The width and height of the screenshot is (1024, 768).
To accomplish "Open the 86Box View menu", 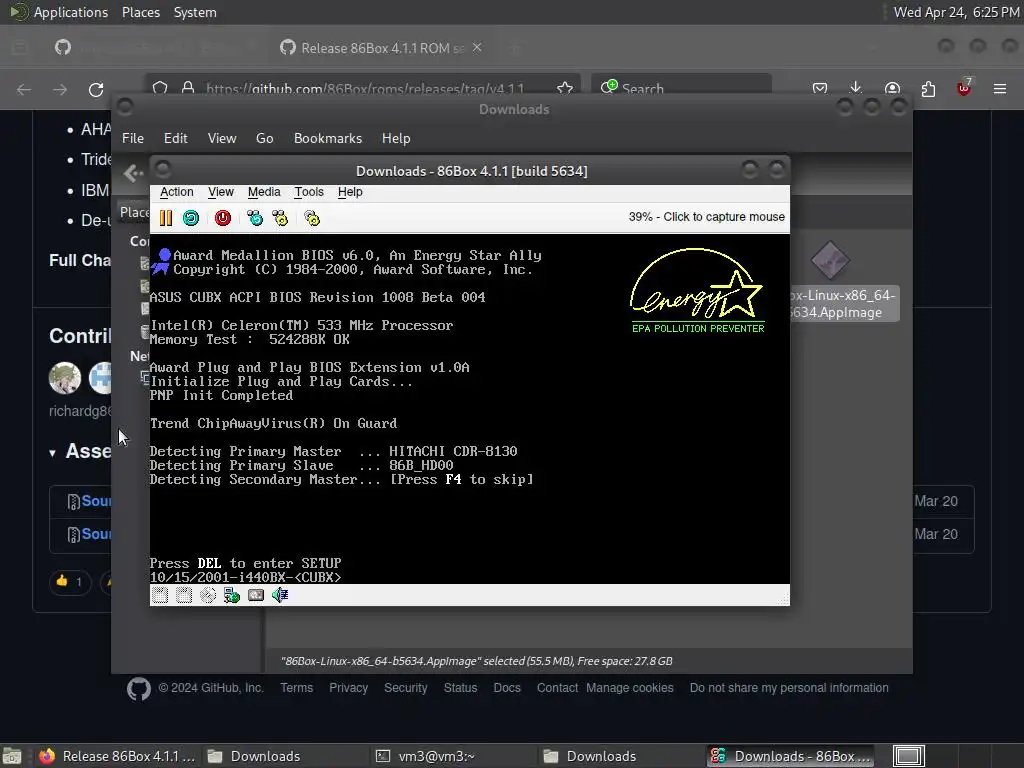I will (221, 192).
